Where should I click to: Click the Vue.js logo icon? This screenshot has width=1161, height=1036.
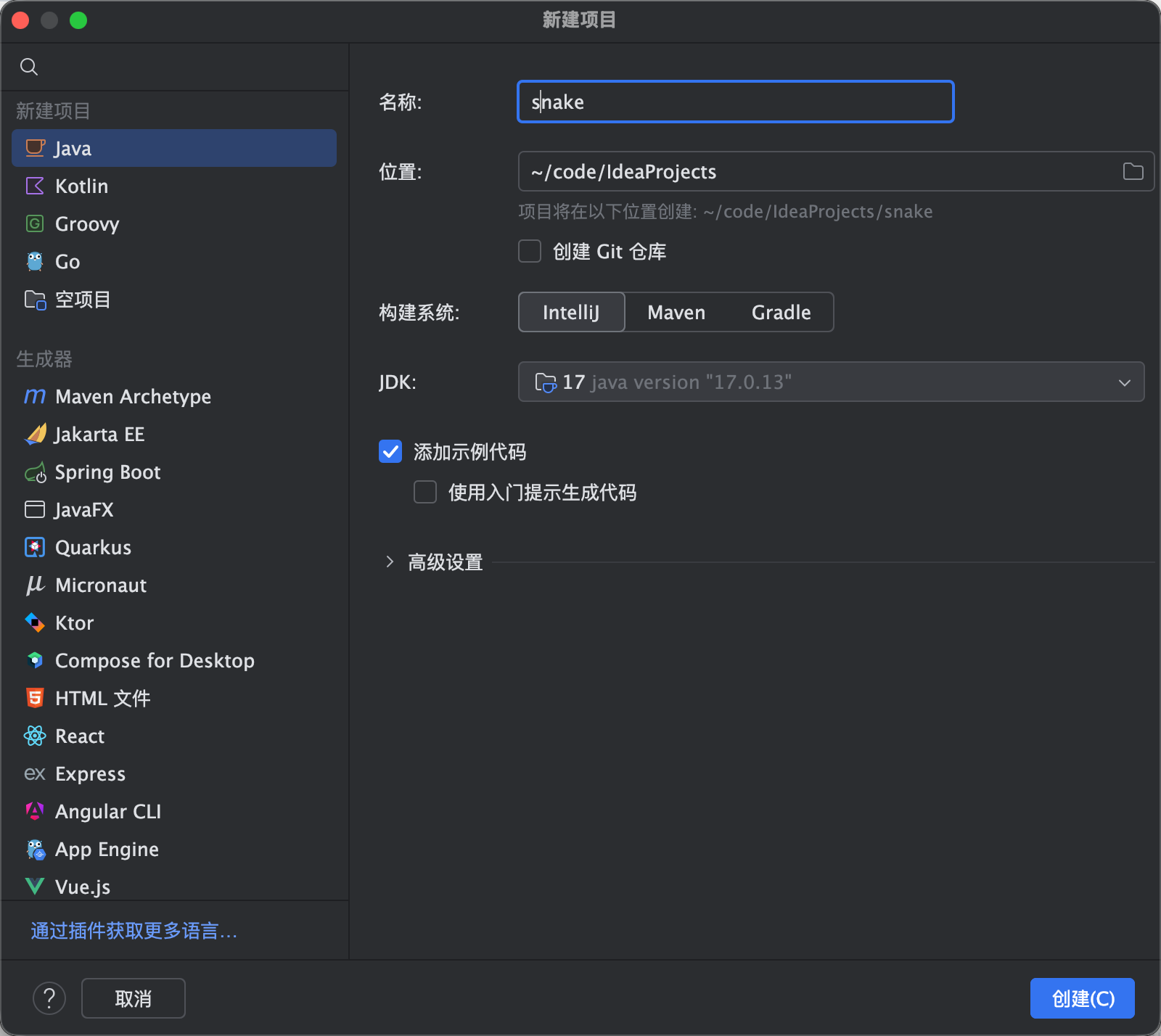point(35,887)
